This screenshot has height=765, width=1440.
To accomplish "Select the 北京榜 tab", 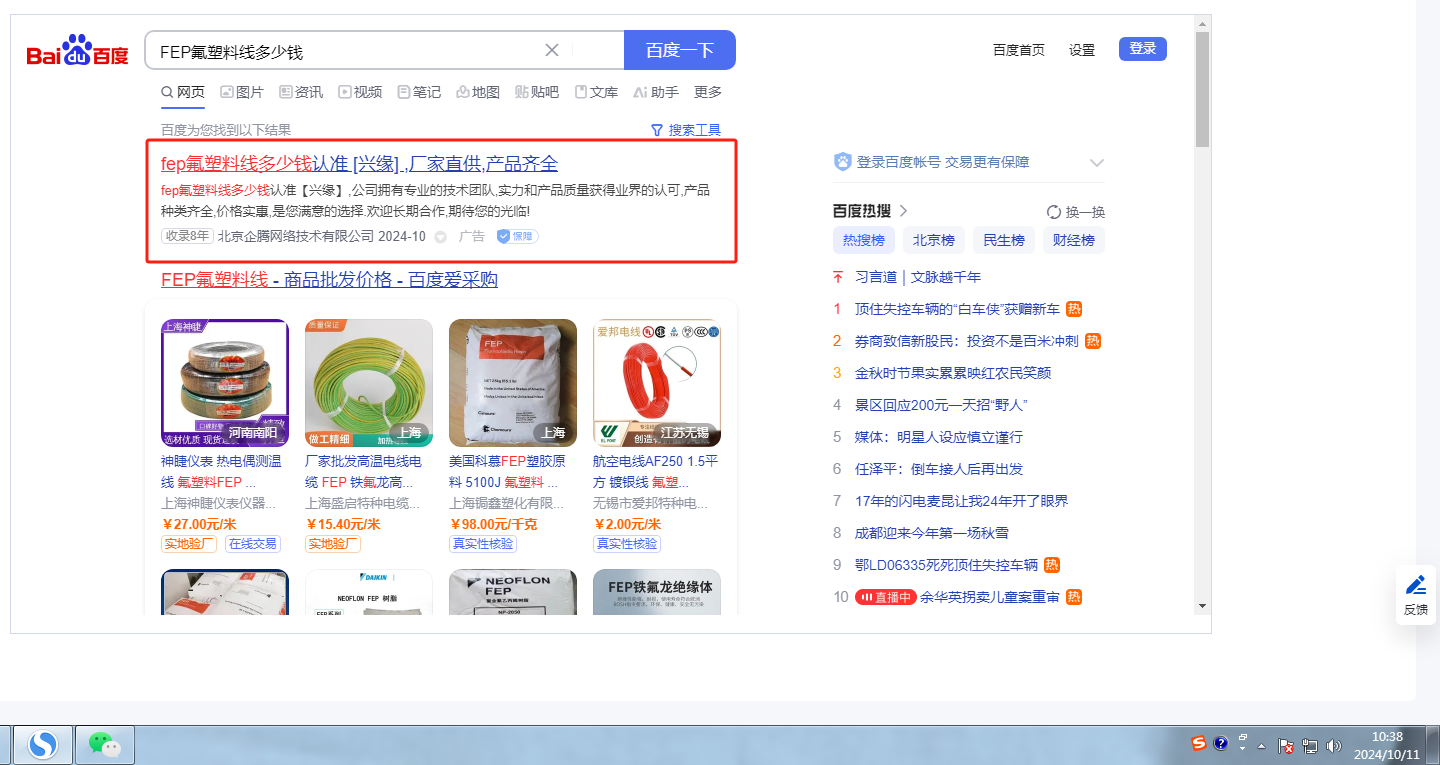I will [x=934, y=240].
